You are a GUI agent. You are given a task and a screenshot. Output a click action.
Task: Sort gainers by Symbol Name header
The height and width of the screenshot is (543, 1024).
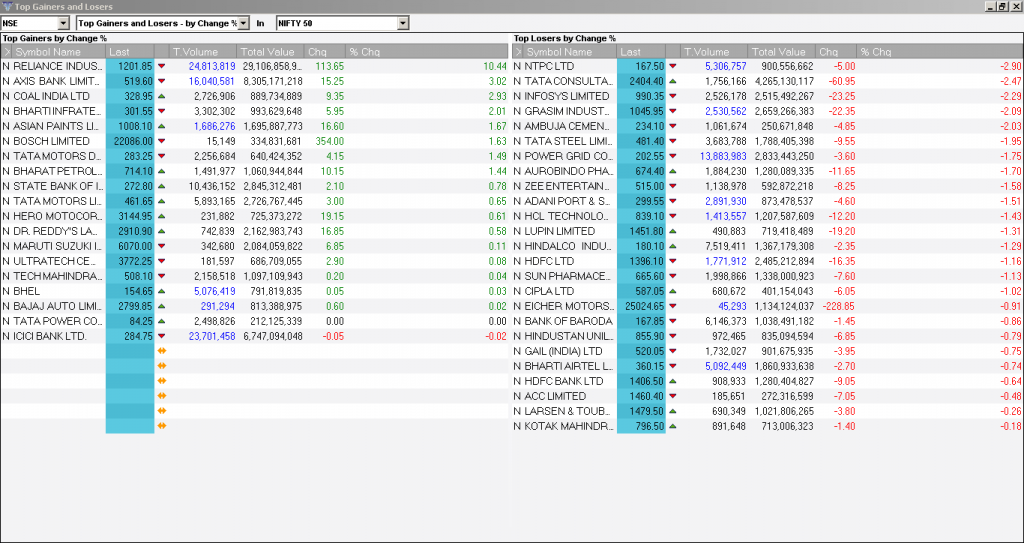tap(59, 52)
